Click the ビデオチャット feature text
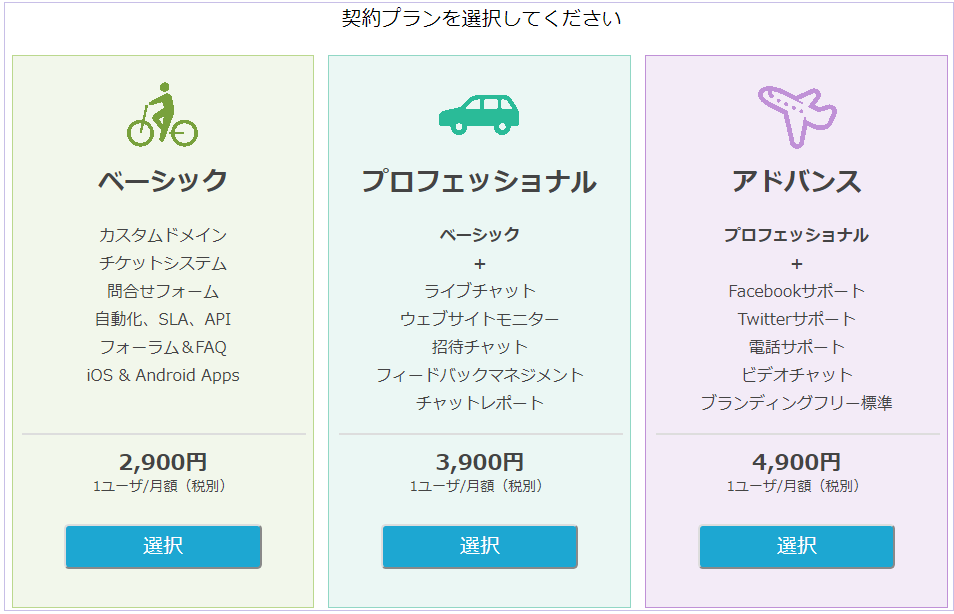Image resolution: width=954 pixels, height=614 pixels. [797, 375]
